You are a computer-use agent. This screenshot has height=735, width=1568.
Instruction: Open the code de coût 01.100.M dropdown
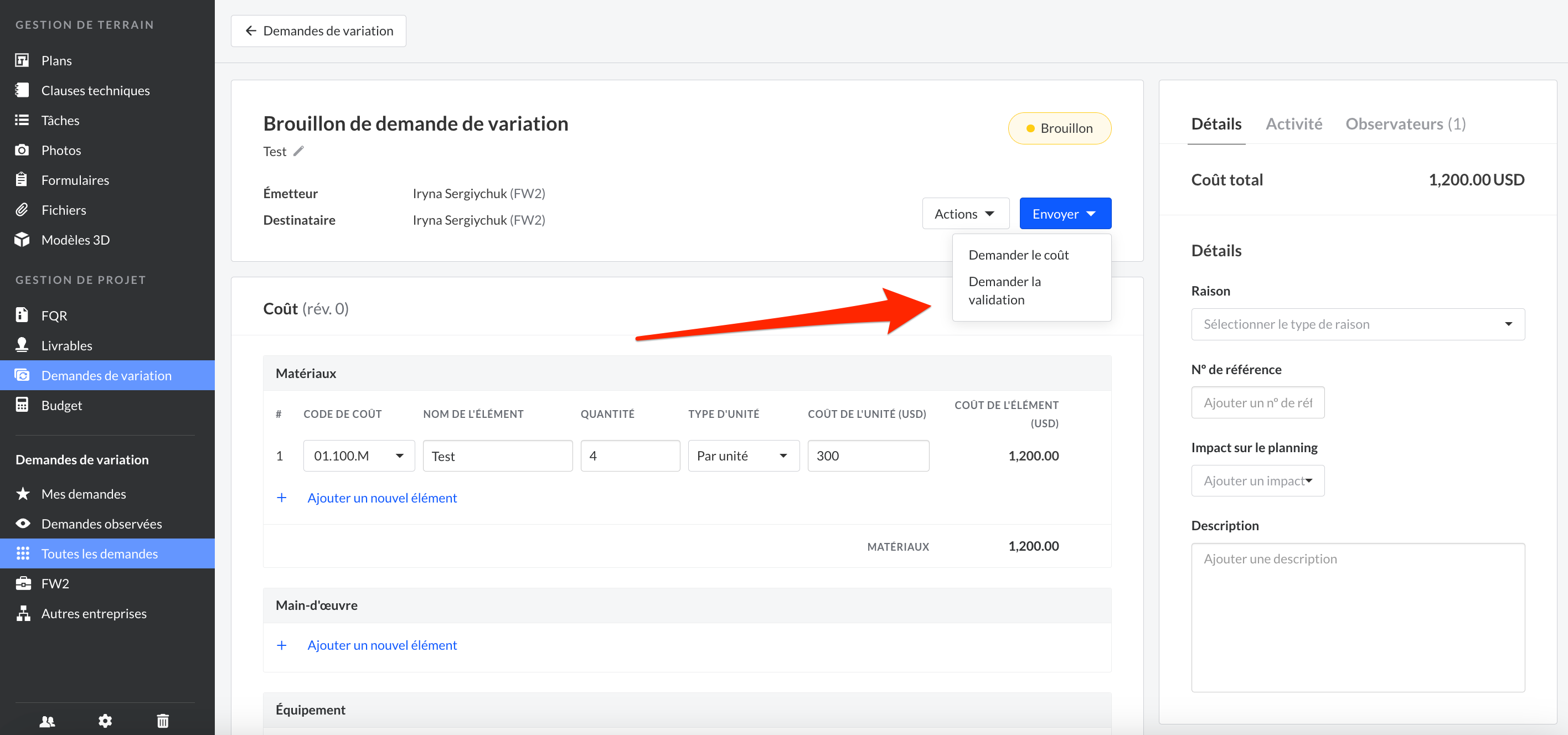point(359,456)
